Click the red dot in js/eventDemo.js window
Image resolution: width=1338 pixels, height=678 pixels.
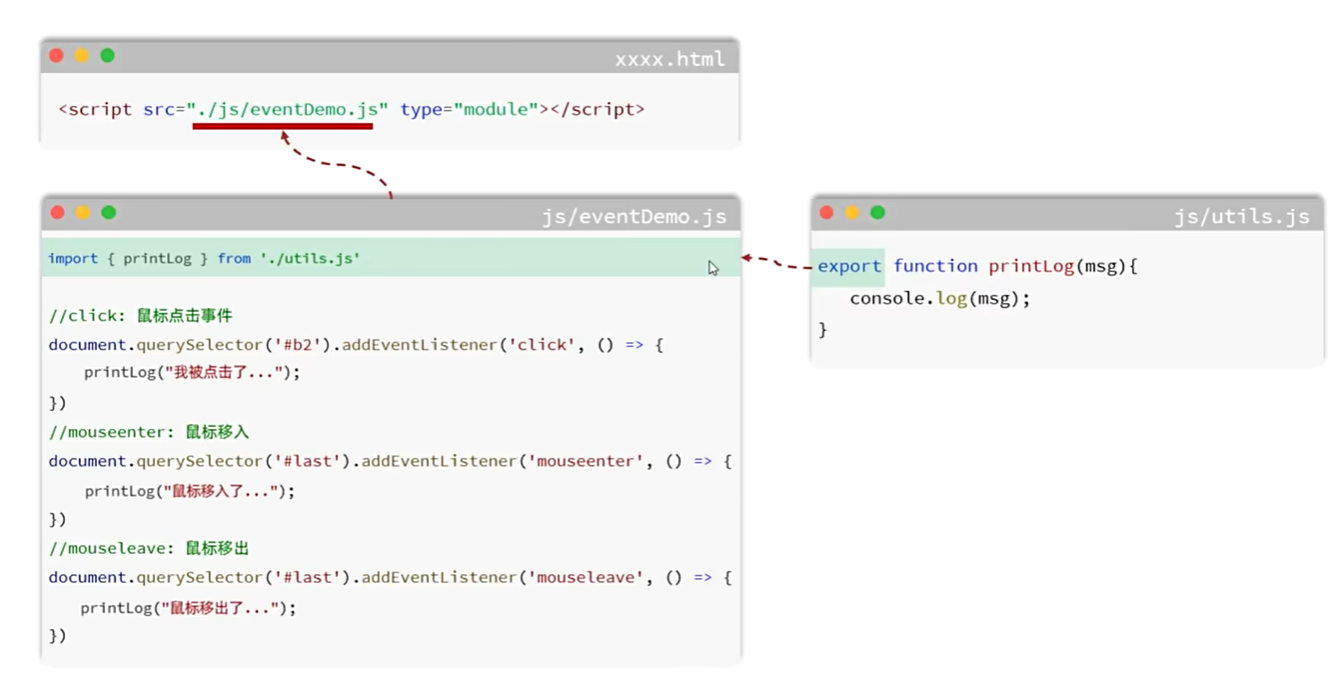pos(57,212)
